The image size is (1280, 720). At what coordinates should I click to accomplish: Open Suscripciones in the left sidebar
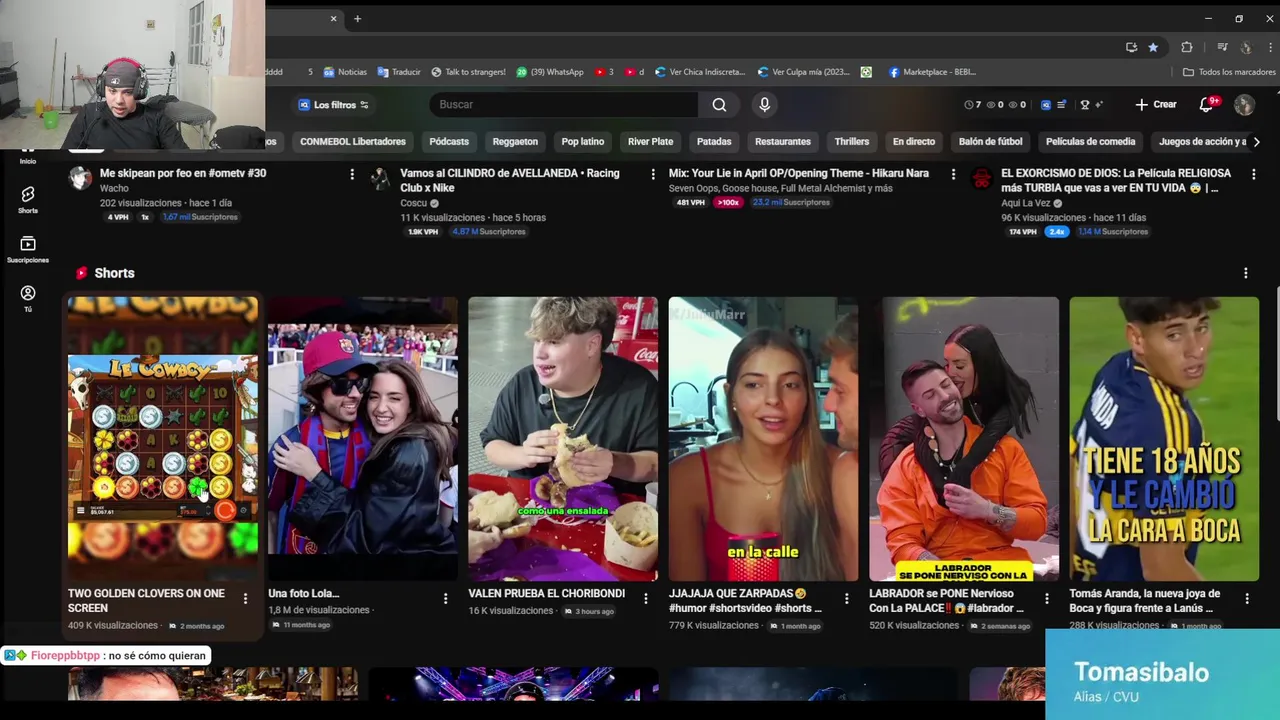(28, 250)
